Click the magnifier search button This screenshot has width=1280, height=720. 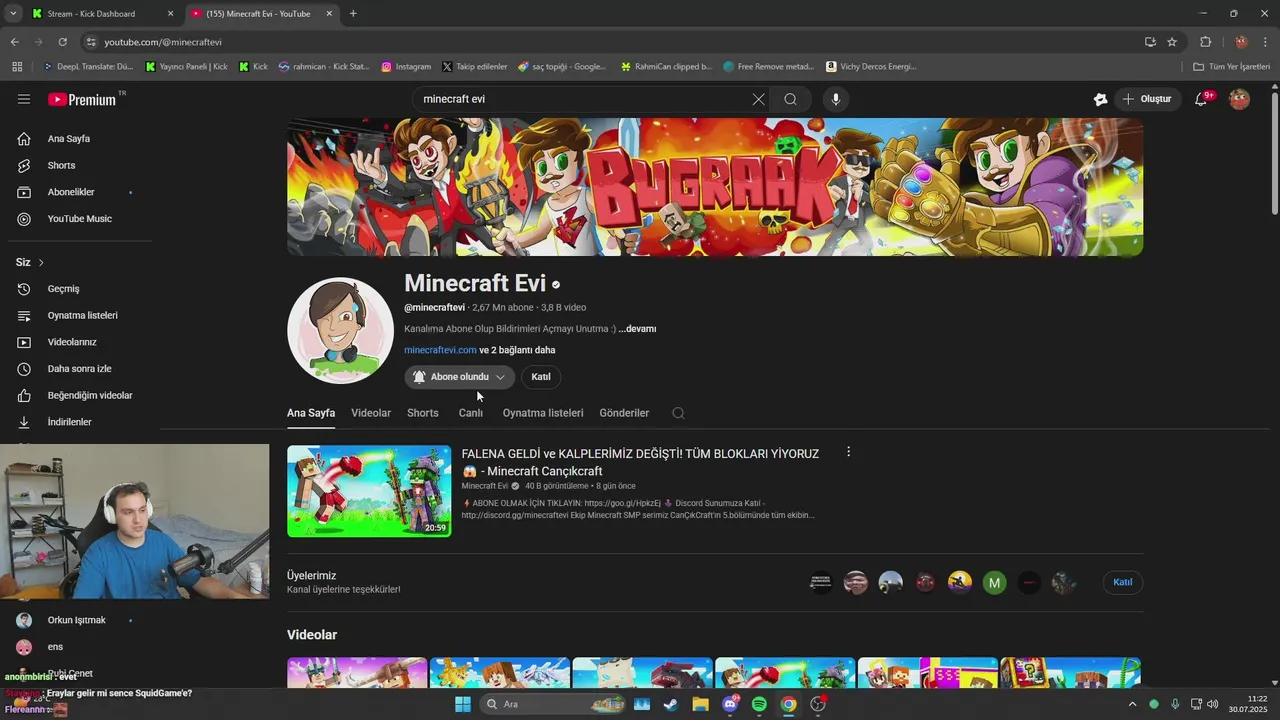791,99
